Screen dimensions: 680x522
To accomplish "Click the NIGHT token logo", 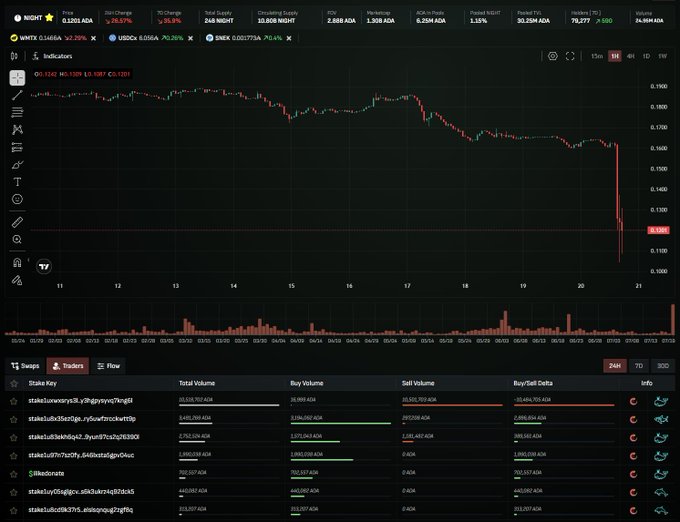I will coord(17,18).
